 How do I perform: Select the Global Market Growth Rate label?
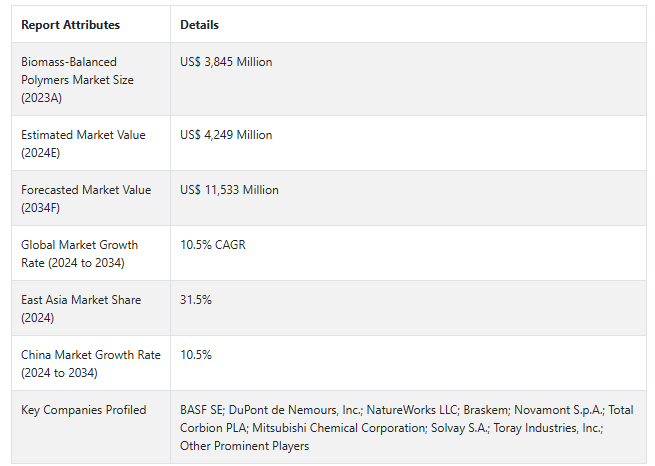tap(79, 254)
